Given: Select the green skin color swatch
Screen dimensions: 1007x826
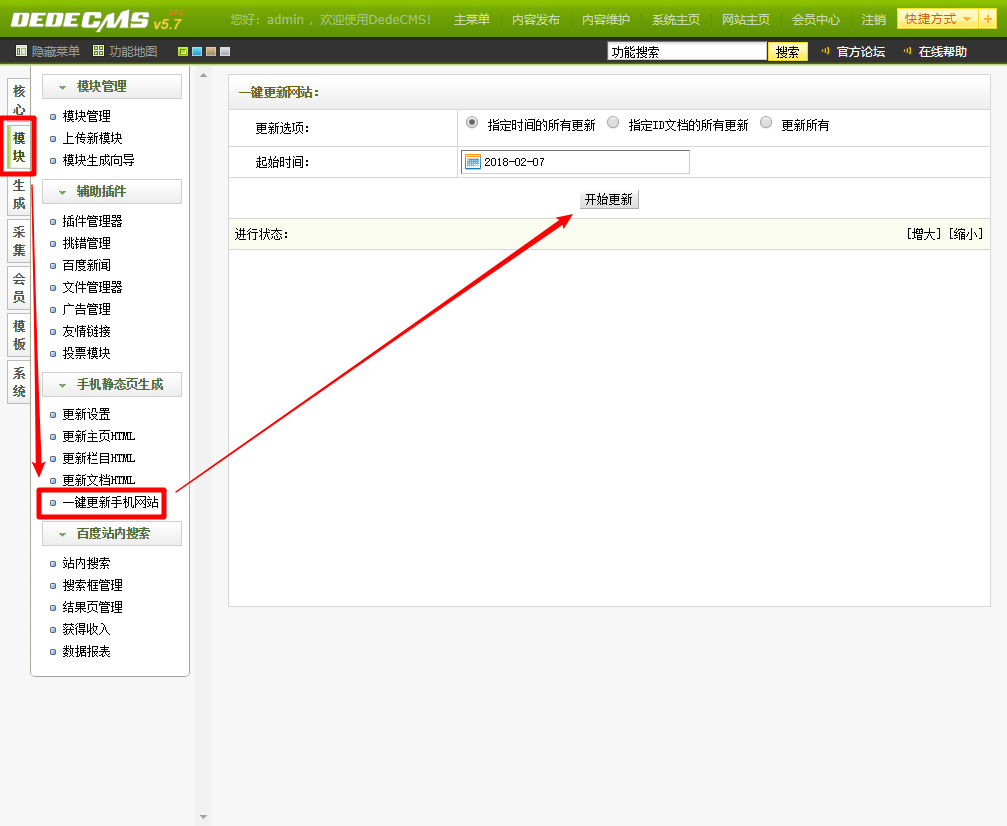Looking at the screenshot, I should [183, 52].
